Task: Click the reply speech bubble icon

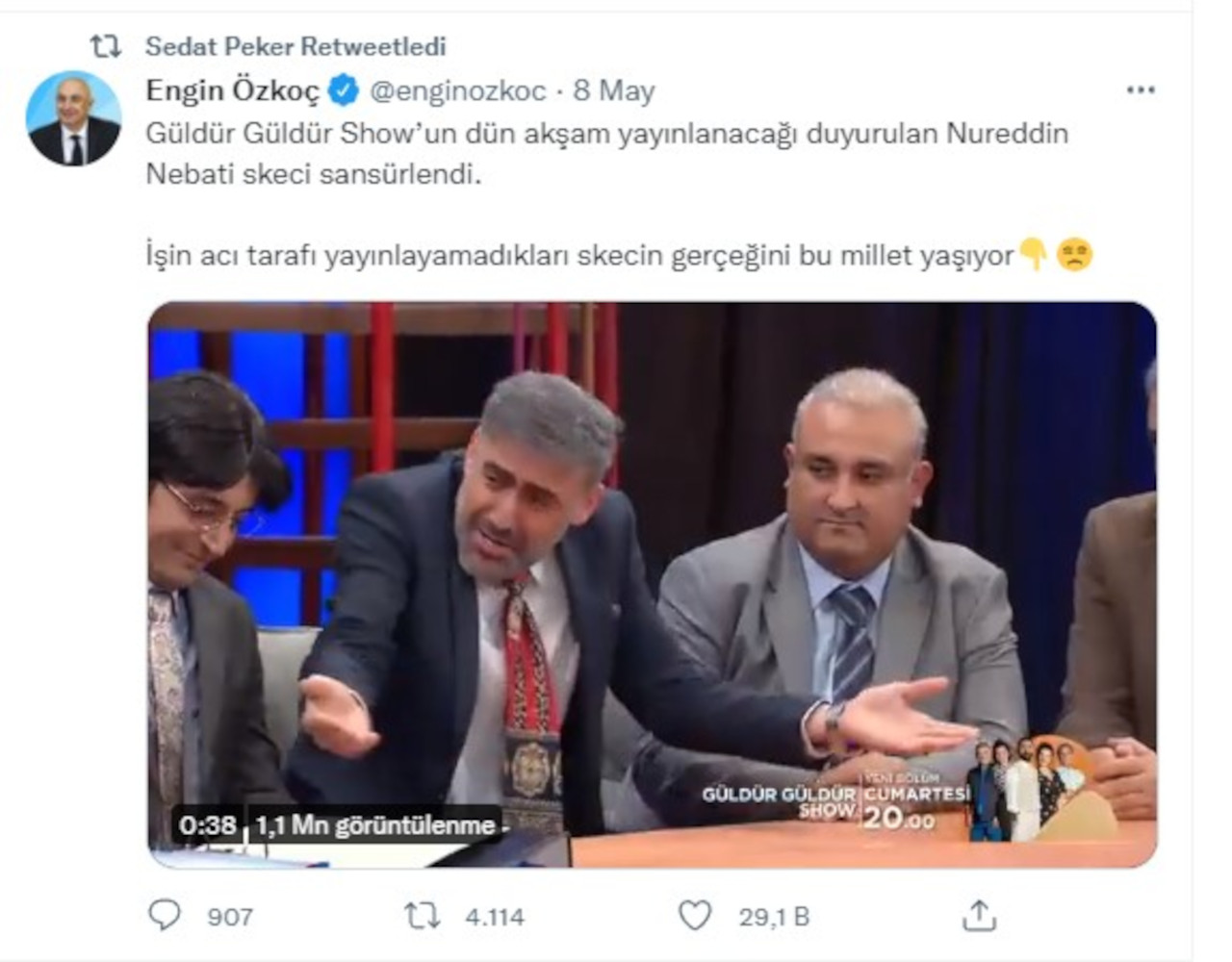Action: tap(165, 915)
